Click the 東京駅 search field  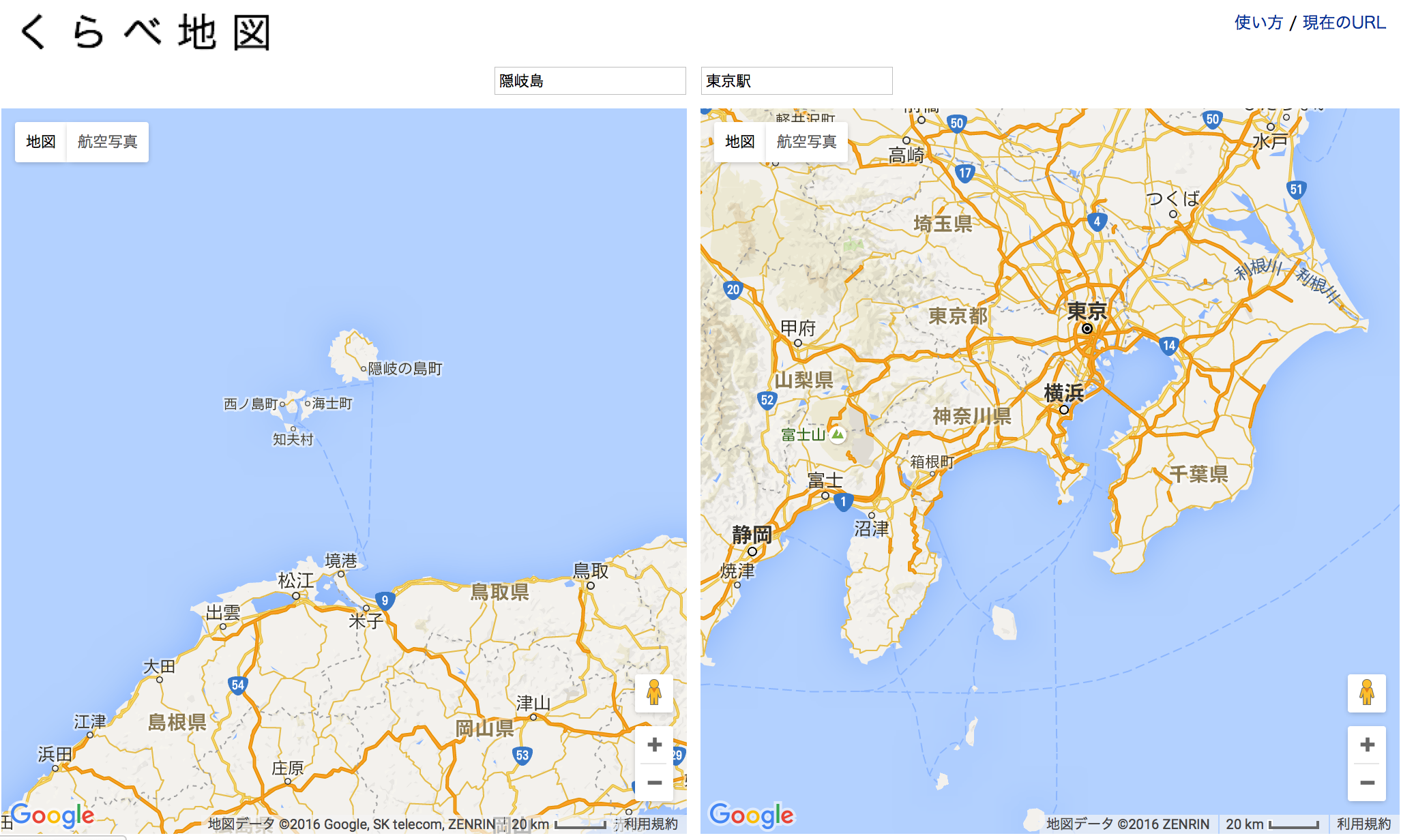point(796,81)
